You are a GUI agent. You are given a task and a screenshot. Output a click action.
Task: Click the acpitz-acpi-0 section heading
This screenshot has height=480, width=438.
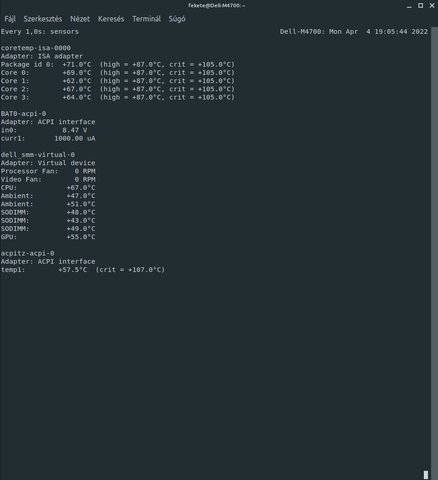click(x=27, y=253)
